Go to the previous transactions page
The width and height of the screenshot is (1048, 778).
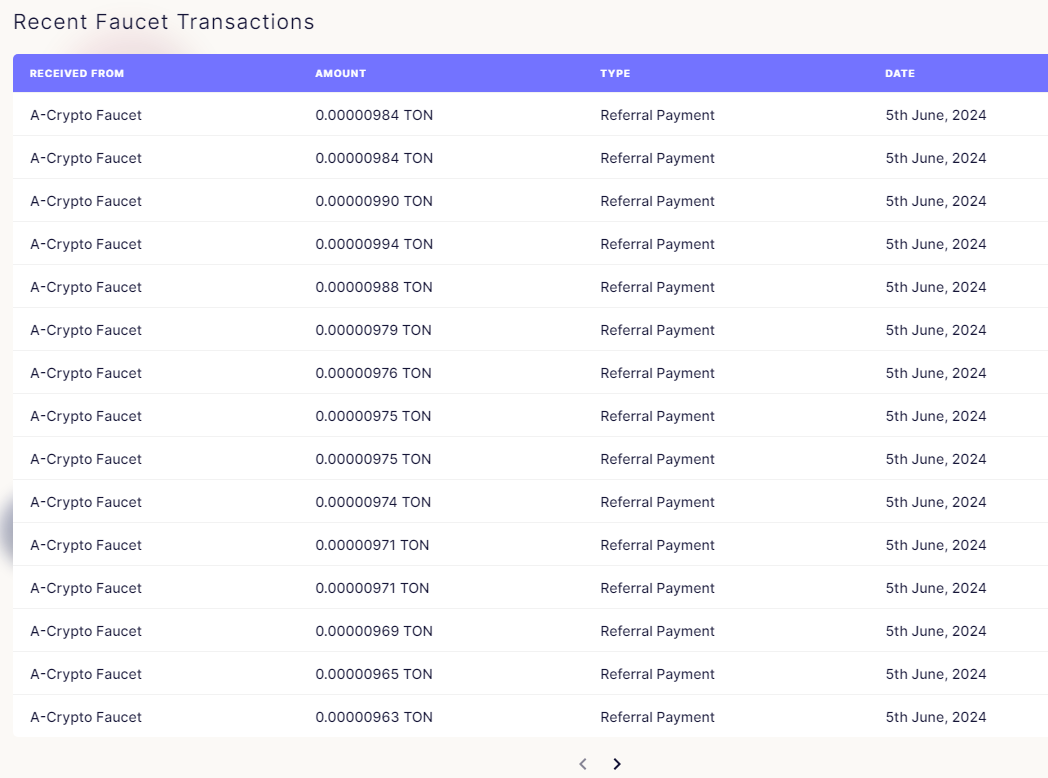[583, 764]
